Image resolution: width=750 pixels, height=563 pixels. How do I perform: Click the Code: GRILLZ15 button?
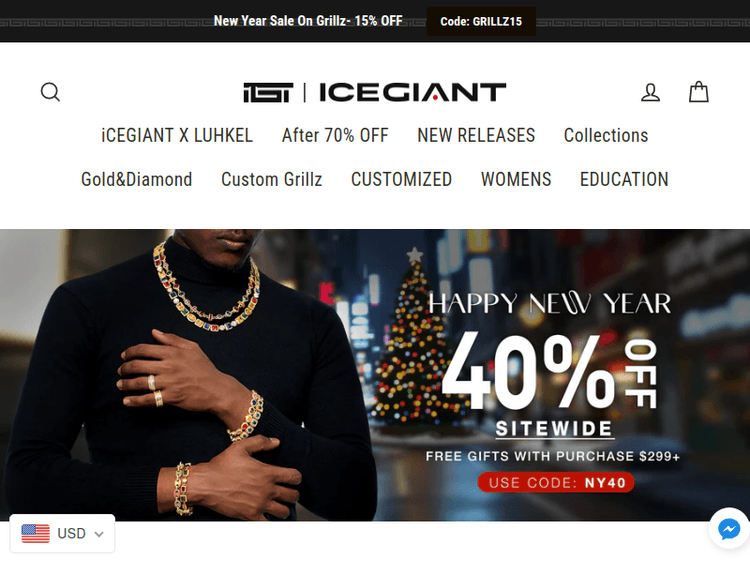click(481, 22)
